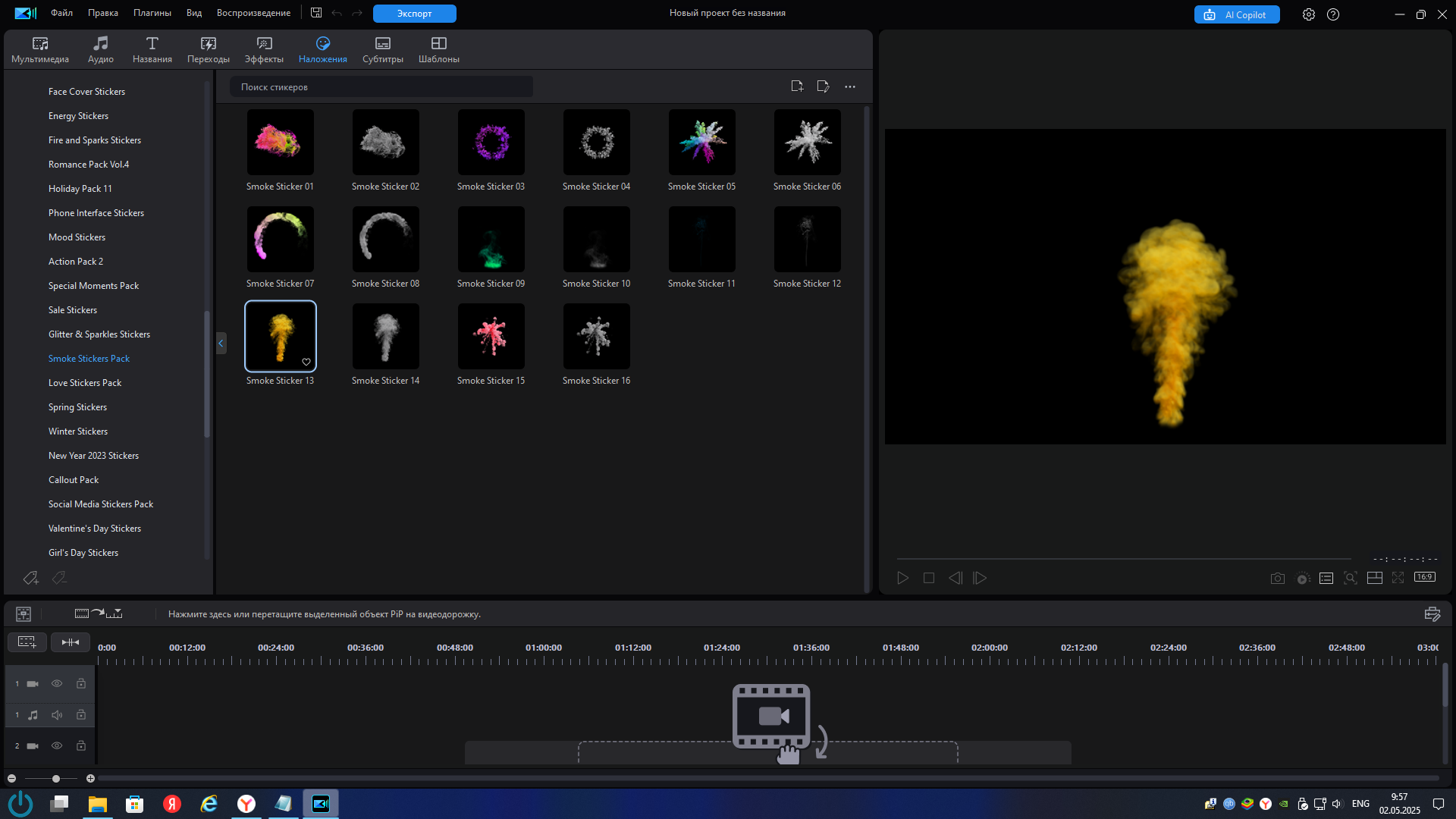
Task: Open the three-dots more options menu
Action: 850,86
